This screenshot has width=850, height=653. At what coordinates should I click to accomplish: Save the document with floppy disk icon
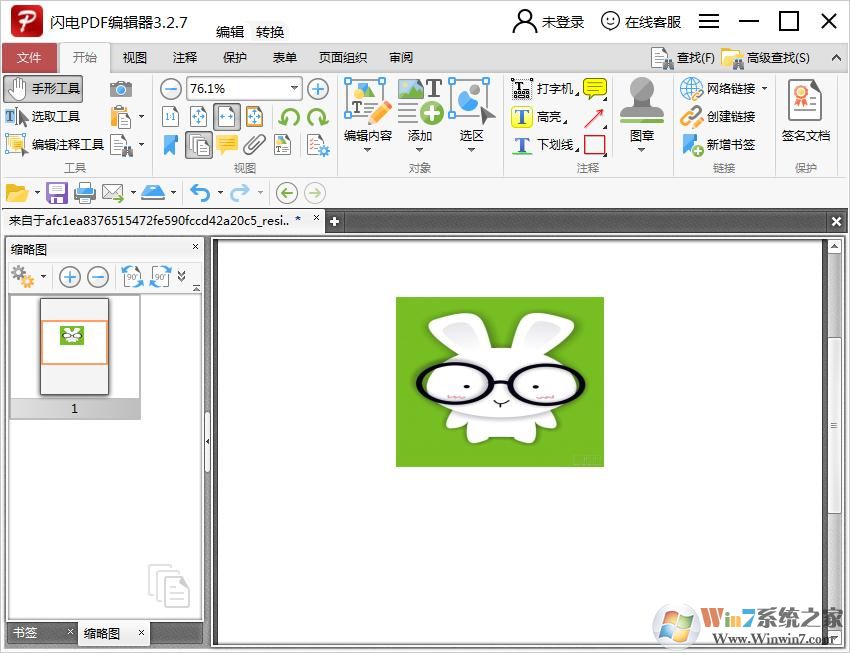pos(57,192)
